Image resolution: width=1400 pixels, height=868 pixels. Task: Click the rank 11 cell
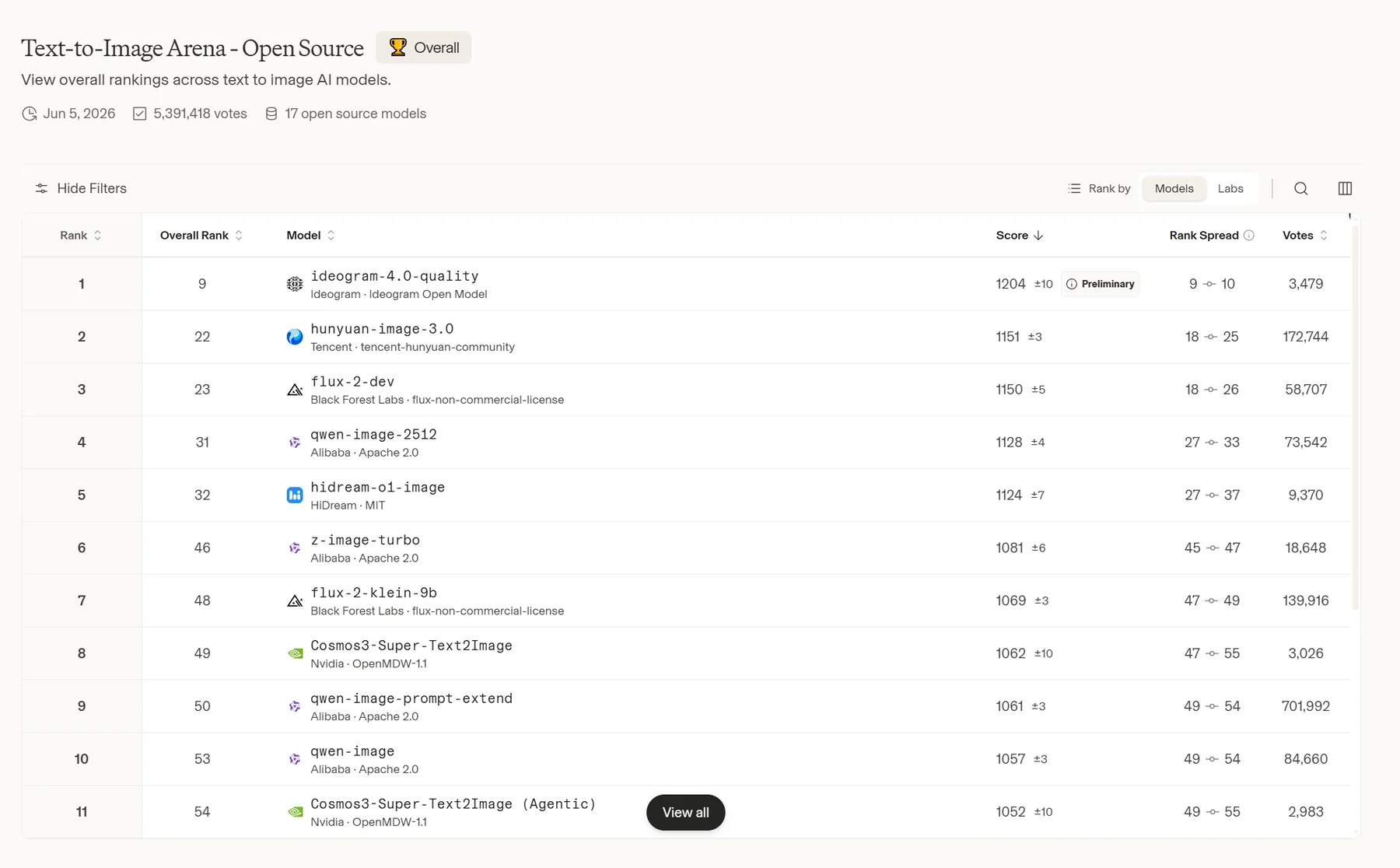(82, 812)
